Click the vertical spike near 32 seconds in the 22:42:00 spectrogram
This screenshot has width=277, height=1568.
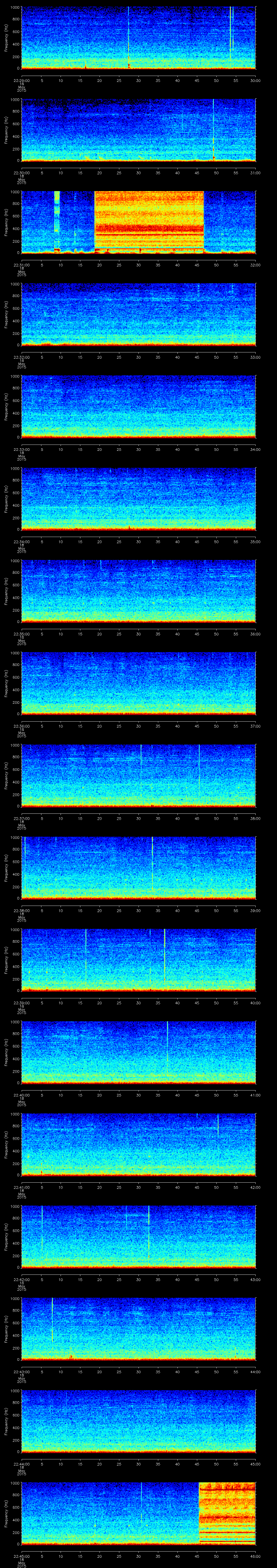point(149,1233)
